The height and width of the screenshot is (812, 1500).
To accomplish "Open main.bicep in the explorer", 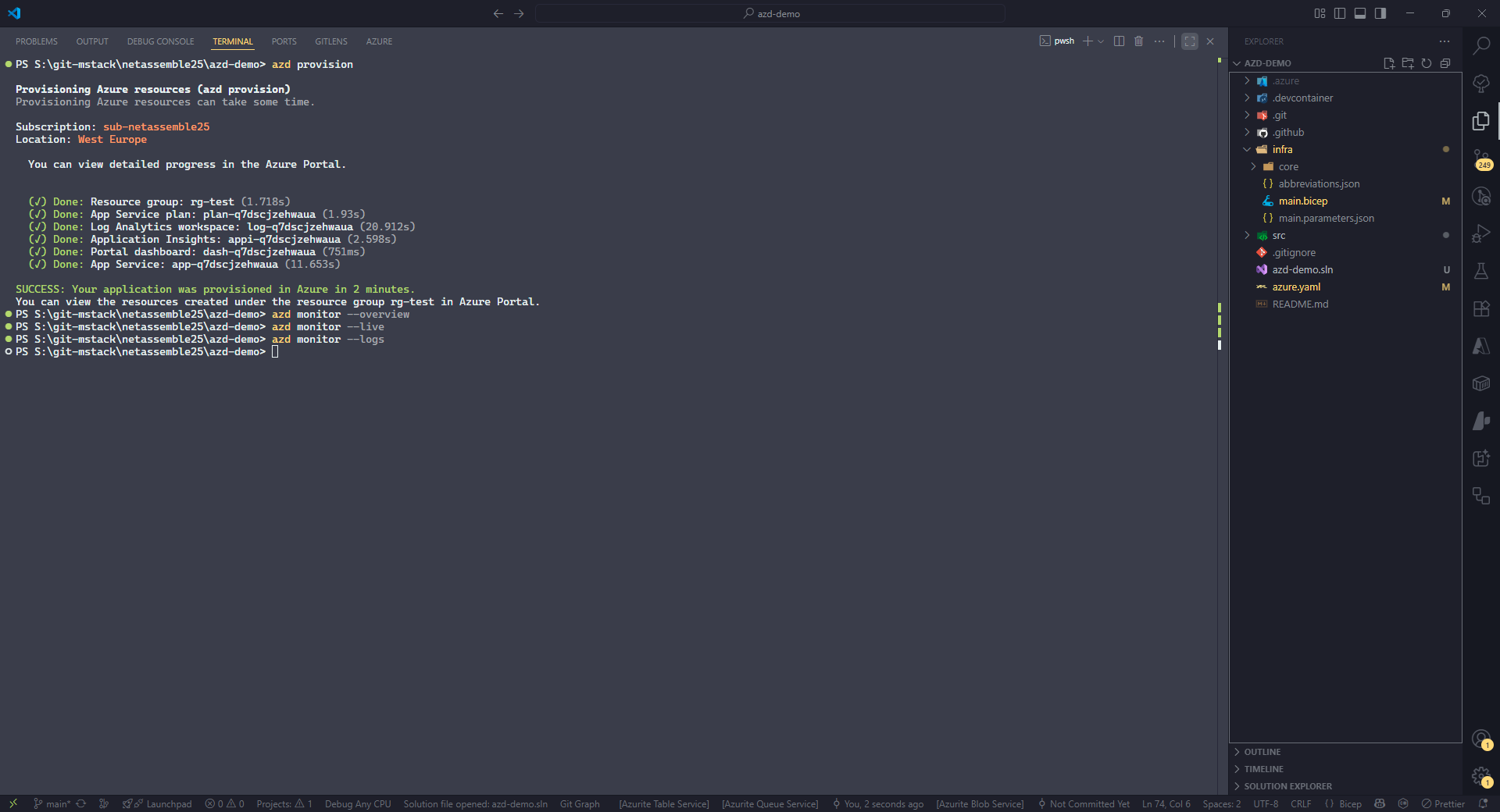I will coord(1302,201).
